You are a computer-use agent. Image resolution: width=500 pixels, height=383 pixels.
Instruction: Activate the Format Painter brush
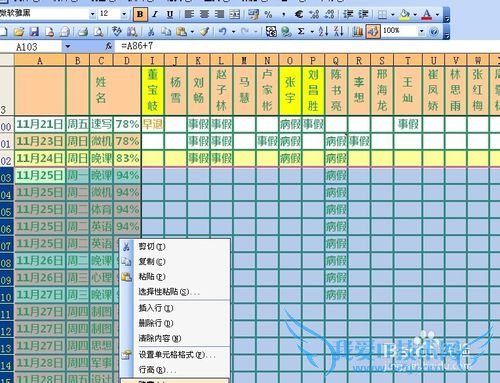[x=204, y=32]
